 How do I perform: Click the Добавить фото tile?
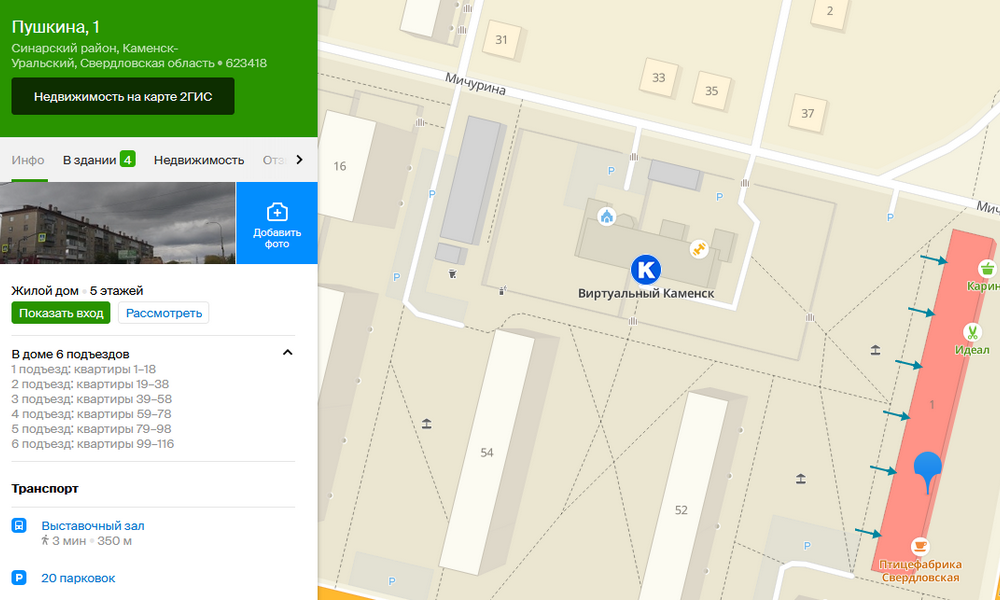277,223
